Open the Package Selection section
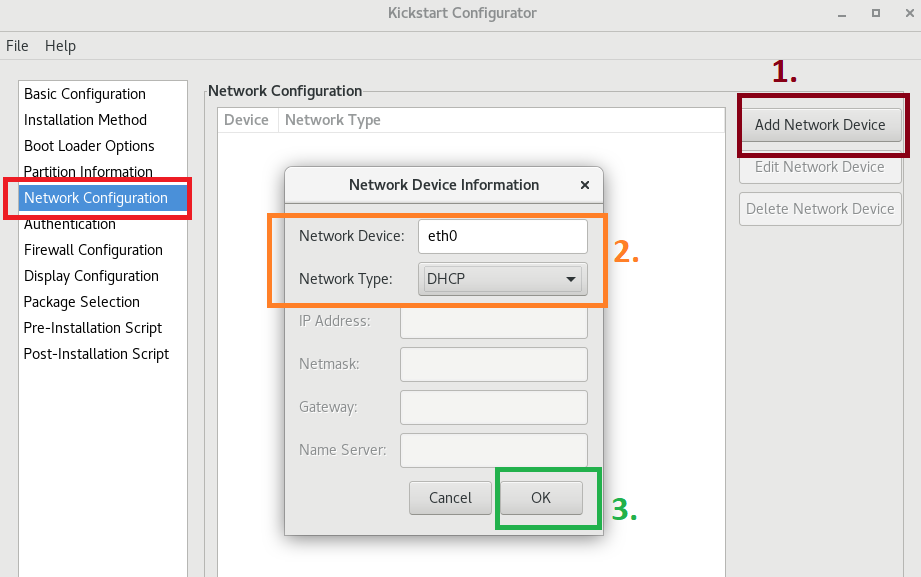Image resolution: width=921 pixels, height=577 pixels. pos(81,301)
